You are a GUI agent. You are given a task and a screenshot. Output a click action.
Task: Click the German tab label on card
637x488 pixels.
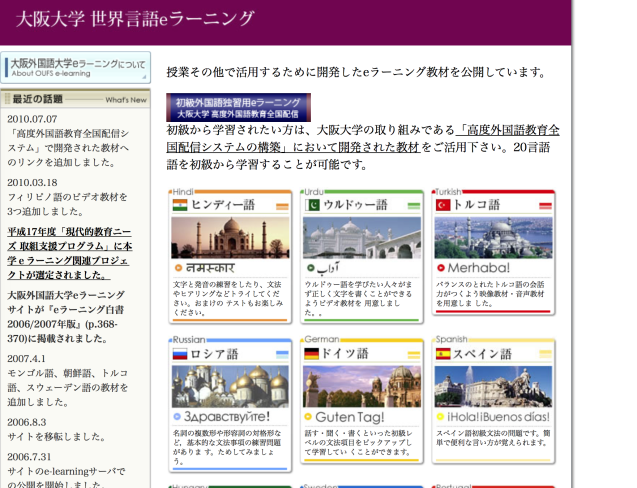[322, 339]
